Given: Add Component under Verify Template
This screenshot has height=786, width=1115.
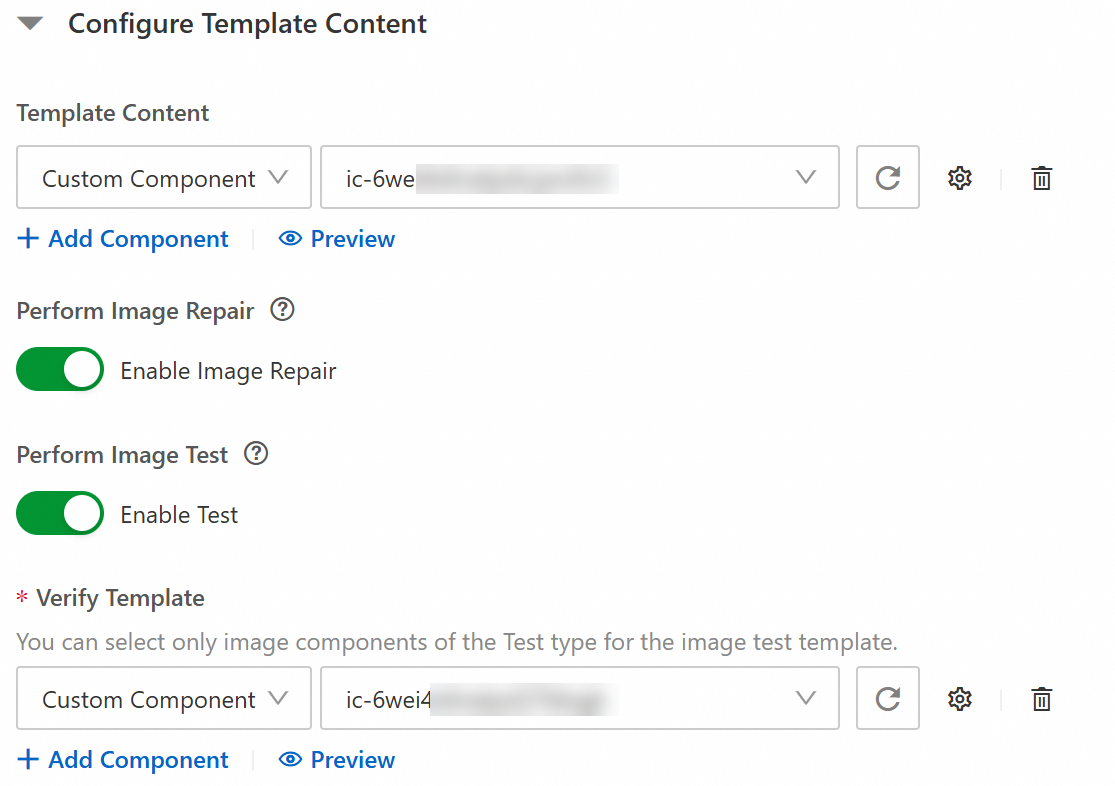Looking at the screenshot, I should [x=124, y=760].
